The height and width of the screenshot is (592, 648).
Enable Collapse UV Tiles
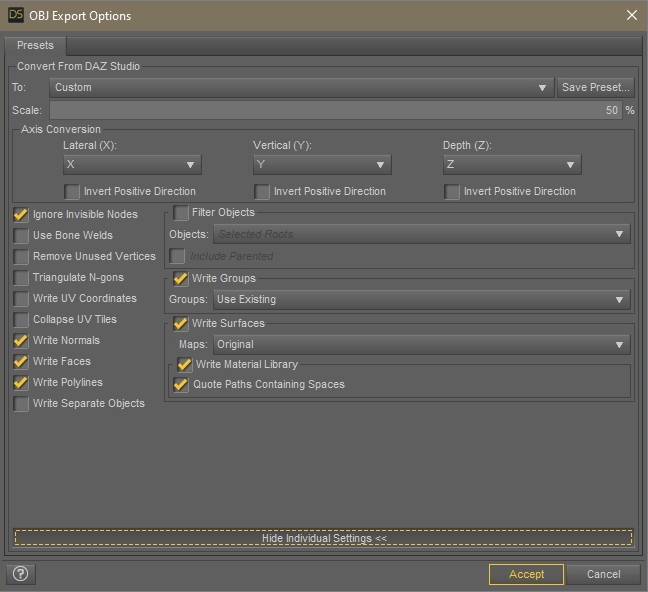[x=21, y=320]
